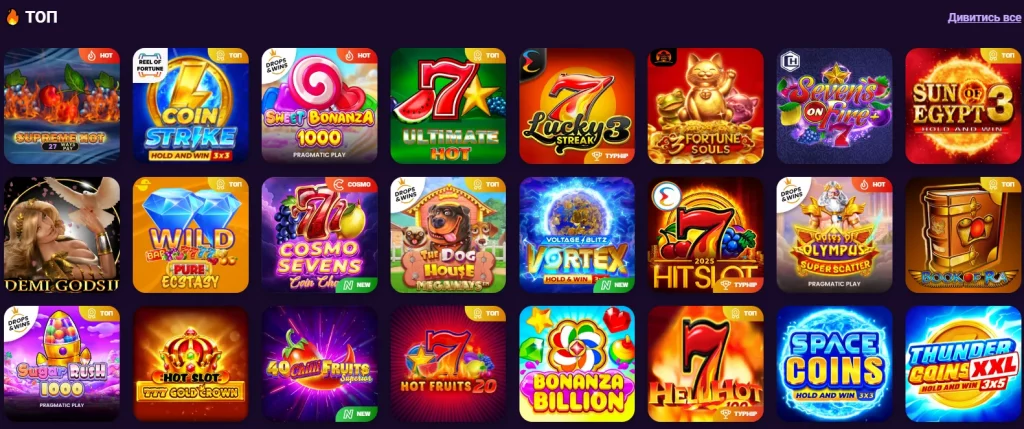
Task: Open Wild Pure Ecstasy slot tile
Action: (x=191, y=234)
